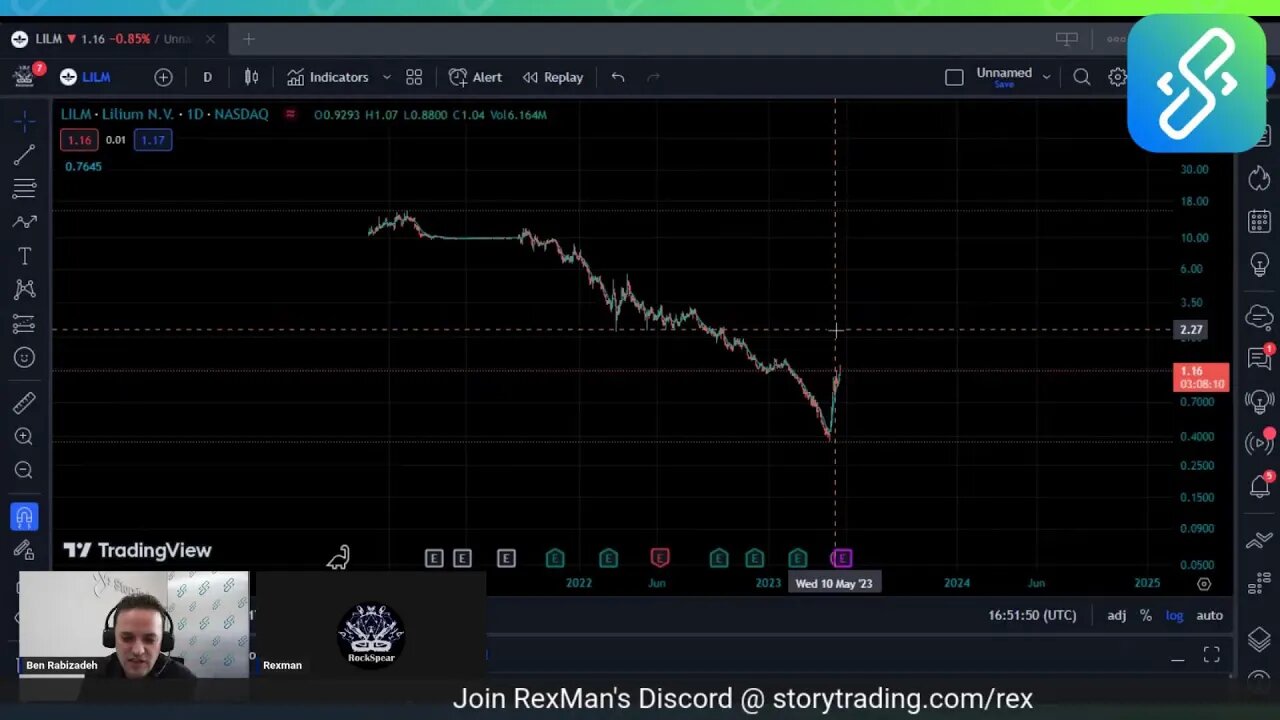Image resolution: width=1280 pixels, height=720 pixels.
Task: Click the 1.16 current price label
Action: (1201, 377)
